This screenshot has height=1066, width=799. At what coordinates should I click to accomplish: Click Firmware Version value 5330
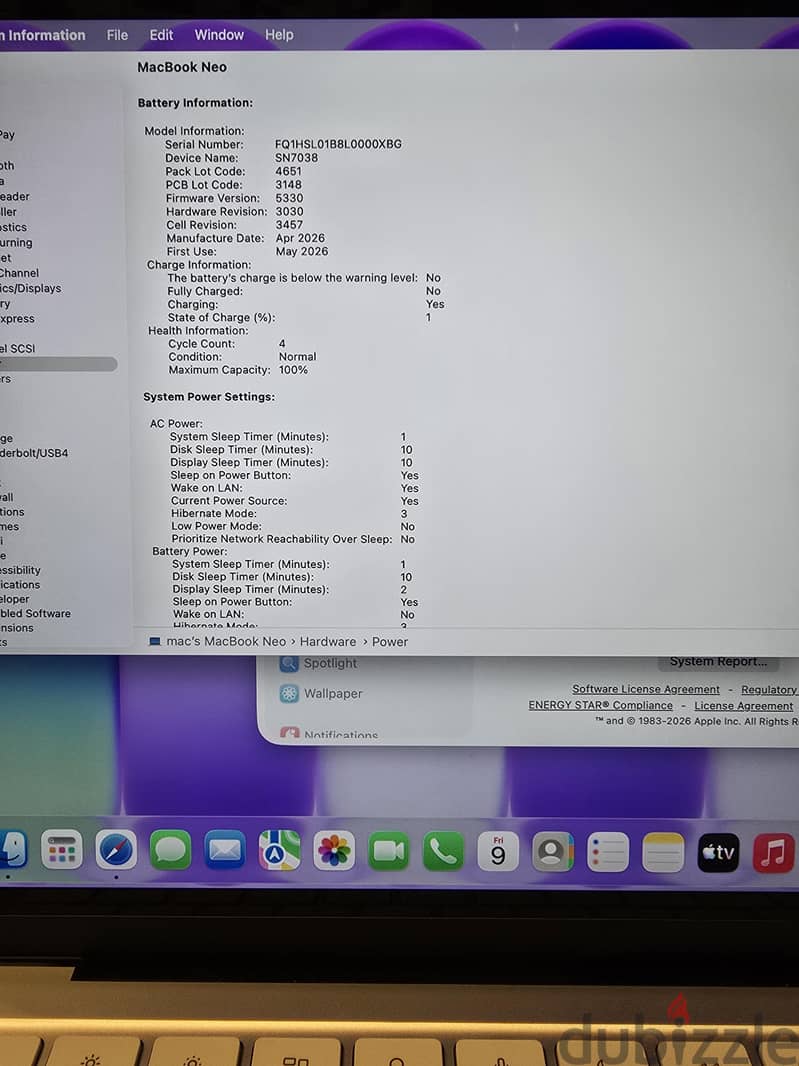[289, 198]
